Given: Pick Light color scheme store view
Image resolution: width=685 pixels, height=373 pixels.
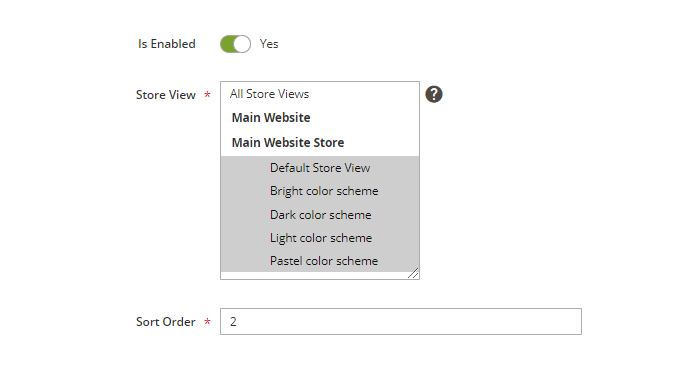Looking at the screenshot, I should [320, 238].
